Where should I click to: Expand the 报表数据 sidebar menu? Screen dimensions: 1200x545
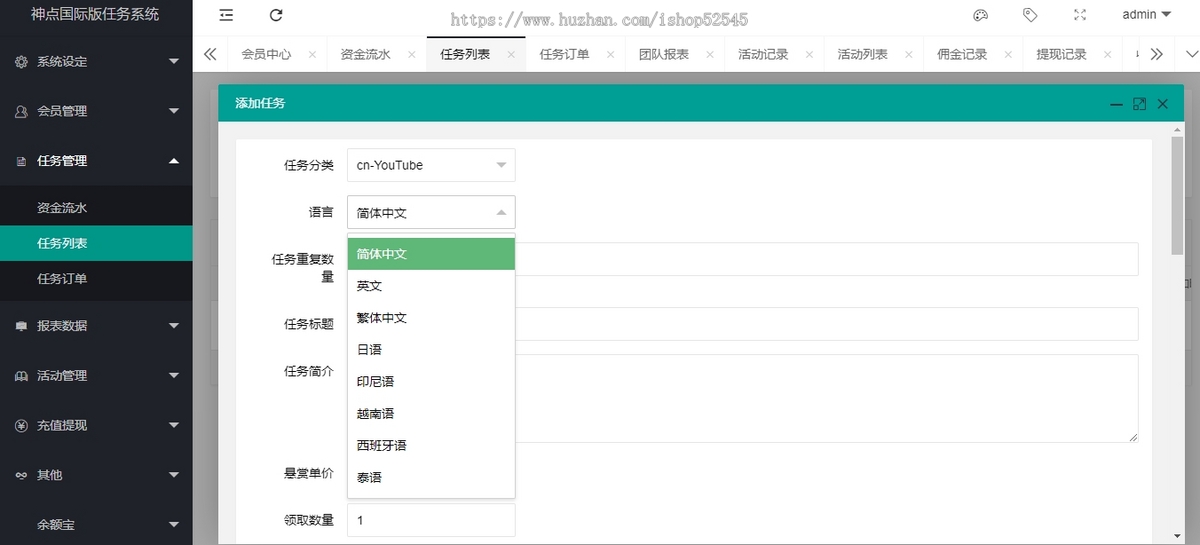point(96,325)
